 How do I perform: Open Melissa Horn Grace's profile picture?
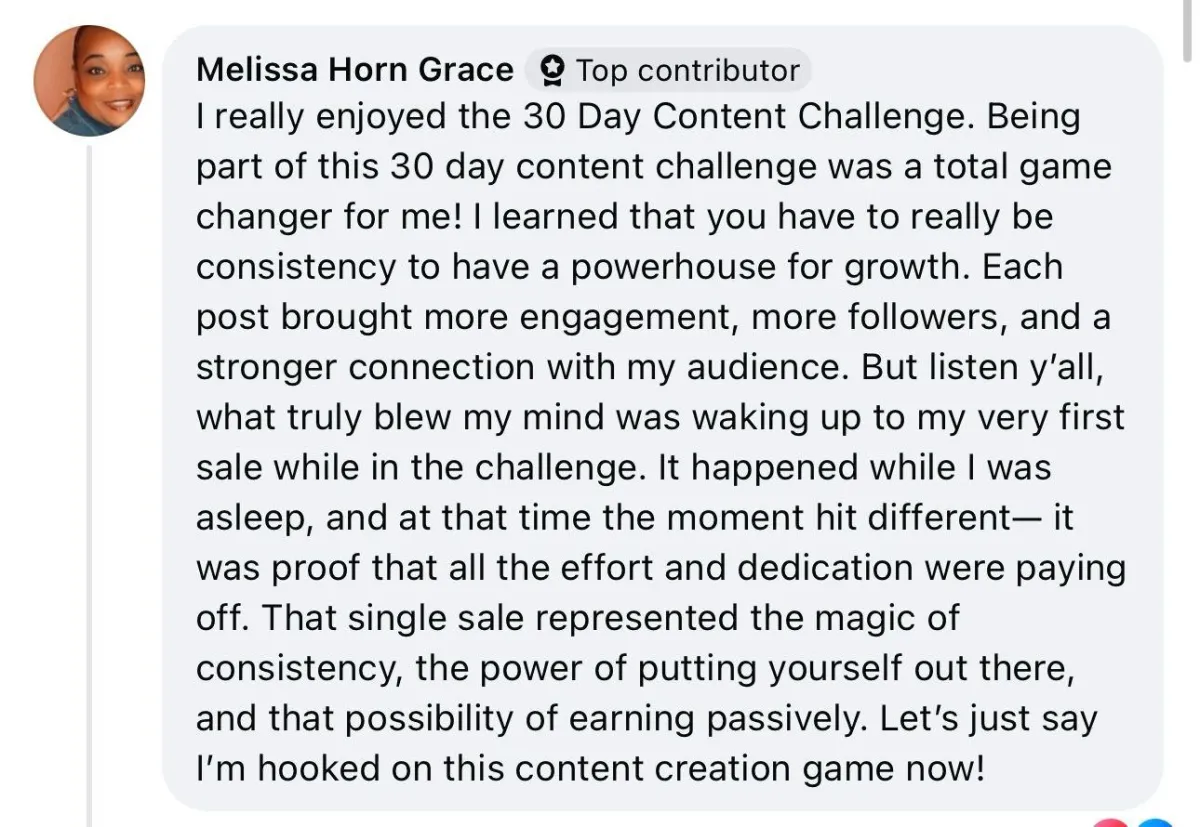click(88, 81)
